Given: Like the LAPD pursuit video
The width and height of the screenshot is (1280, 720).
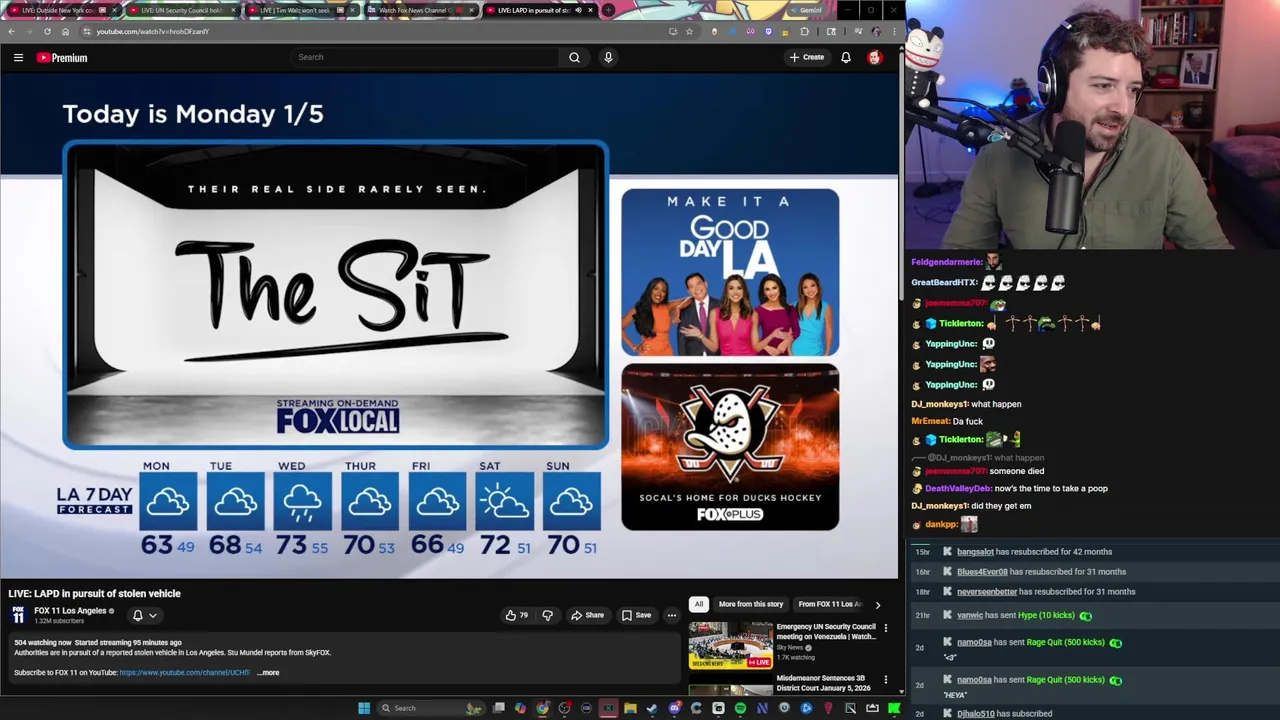Looking at the screenshot, I should pos(517,615).
